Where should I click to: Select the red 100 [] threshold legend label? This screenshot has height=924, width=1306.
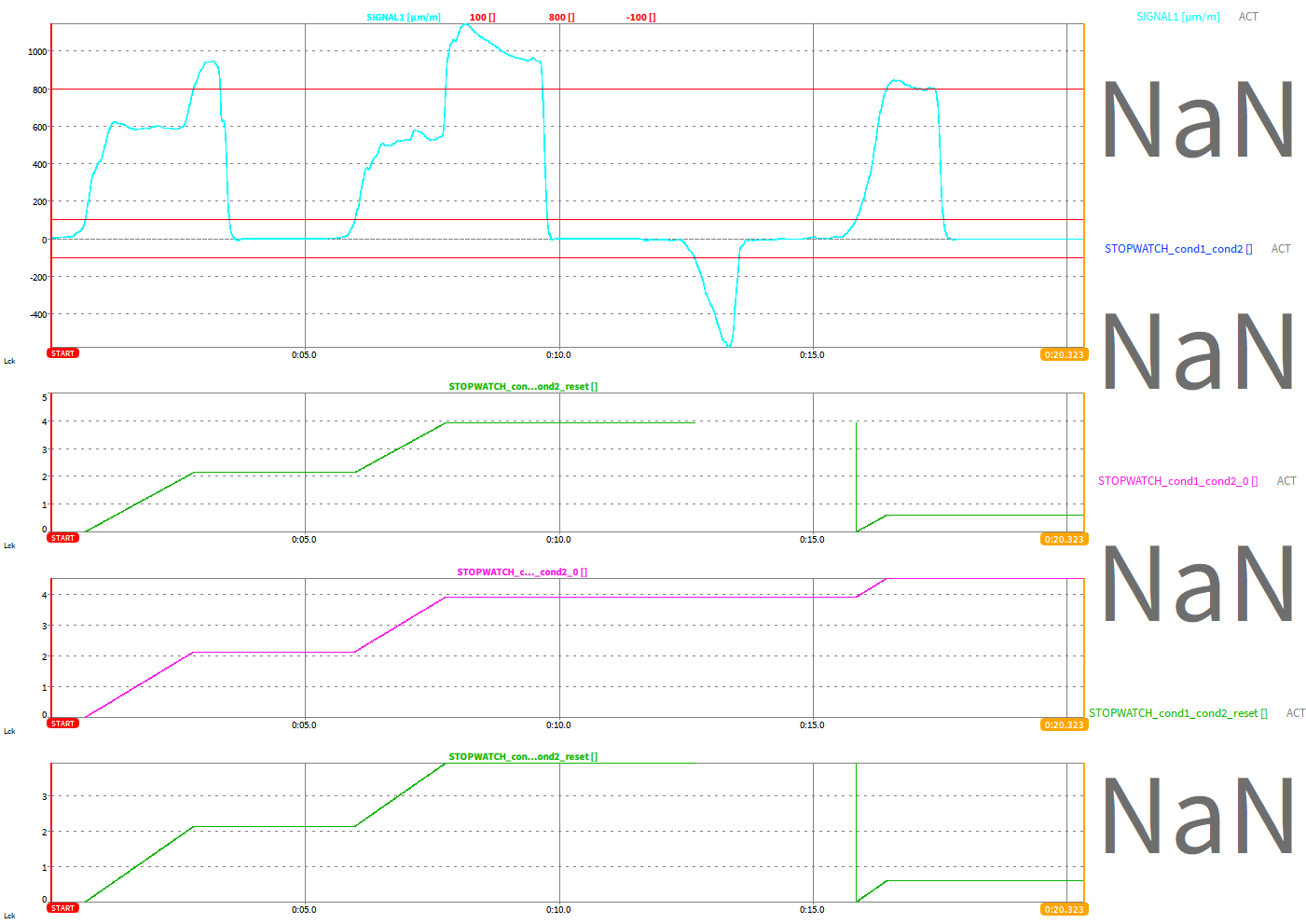(x=482, y=18)
